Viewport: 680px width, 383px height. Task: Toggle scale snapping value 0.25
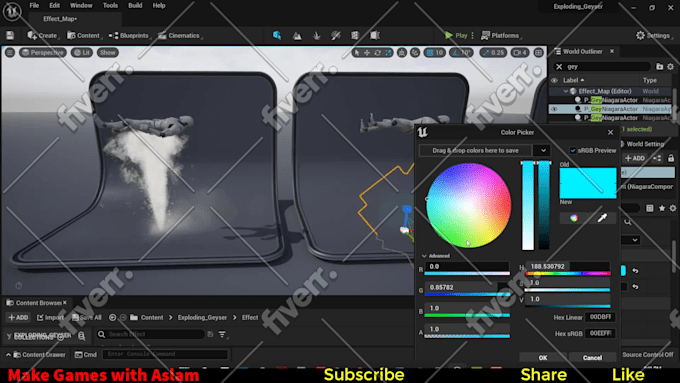pos(493,52)
